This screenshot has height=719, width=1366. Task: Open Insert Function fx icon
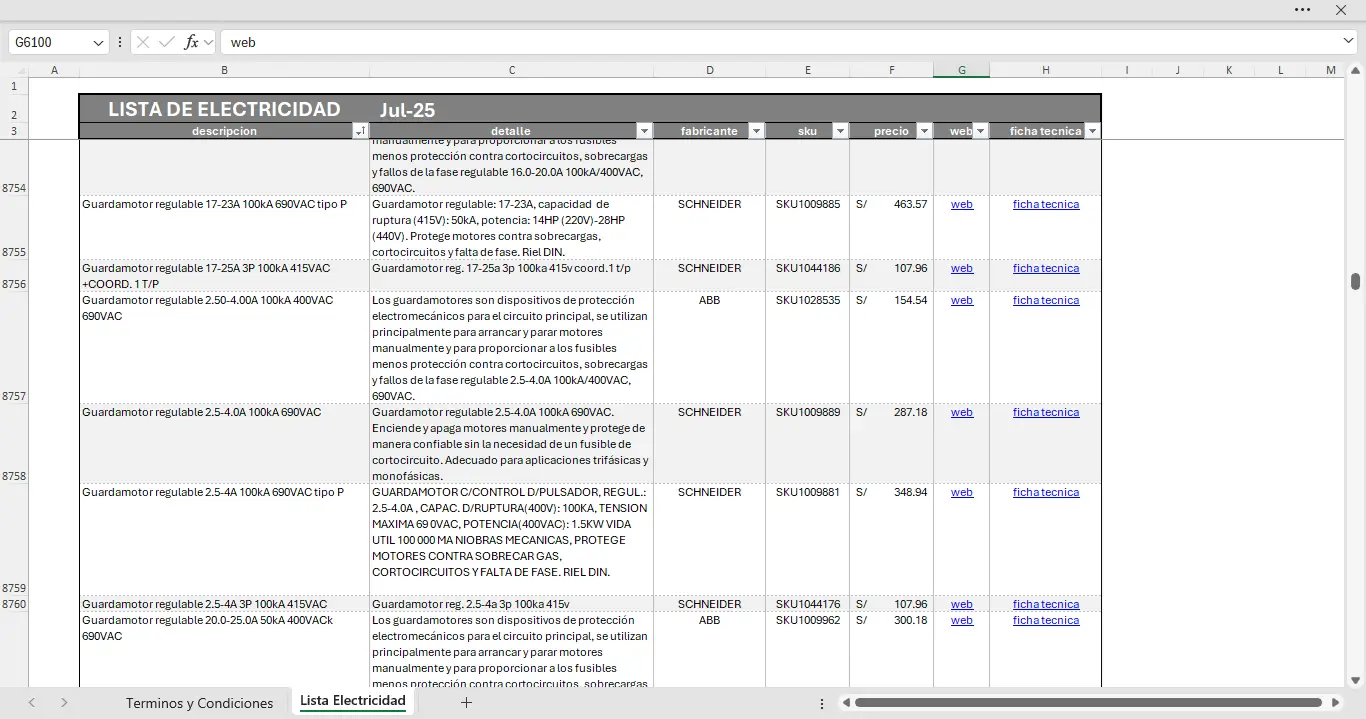tap(192, 42)
